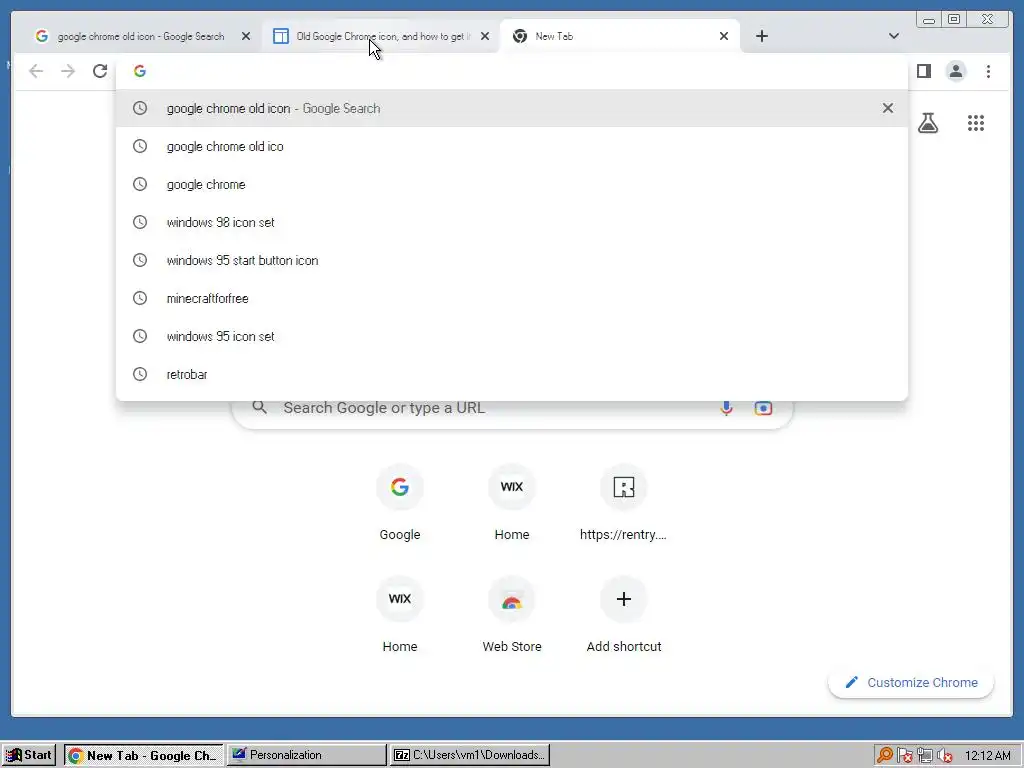Open the 12:12 AM system clock
Image resolution: width=1024 pixels, height=768 pixels.
pos(987,756)
